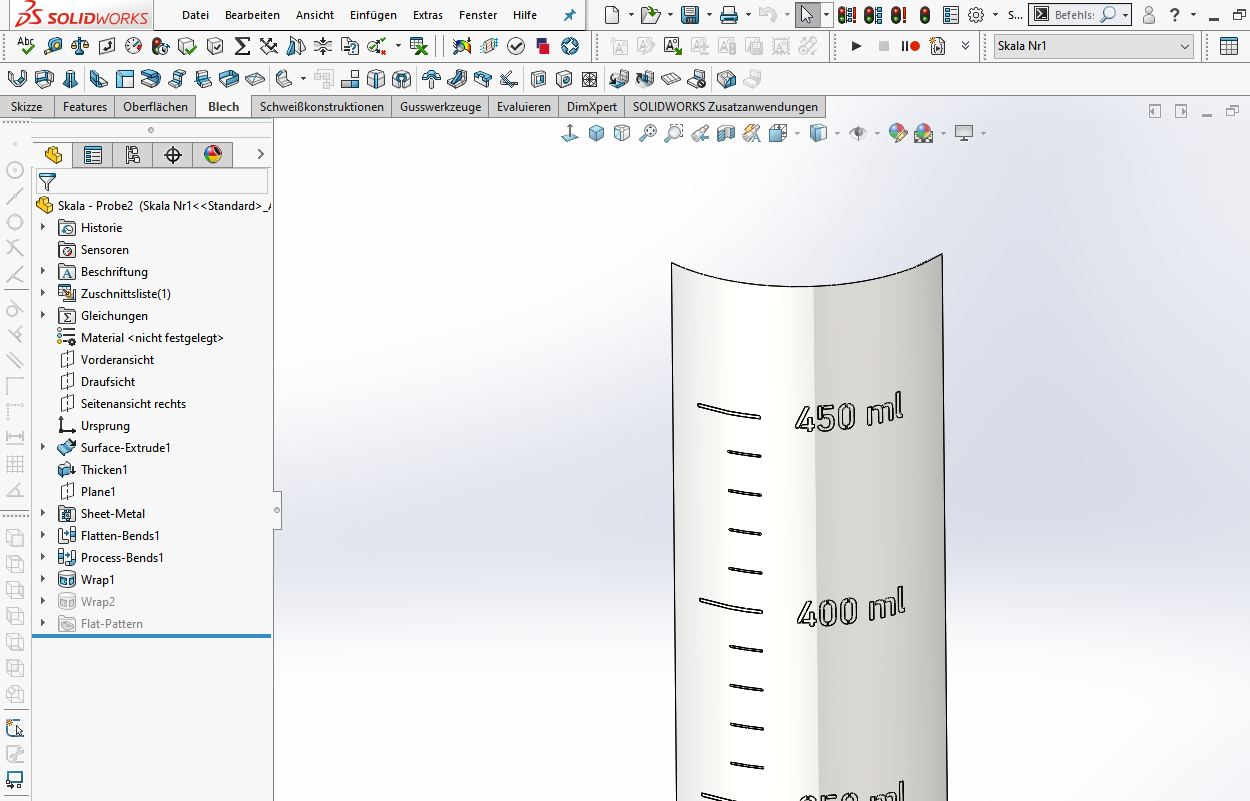
Task: Open the ConfigurationManager tab icon
Action: pyautogui.click(x=133, y=154)
